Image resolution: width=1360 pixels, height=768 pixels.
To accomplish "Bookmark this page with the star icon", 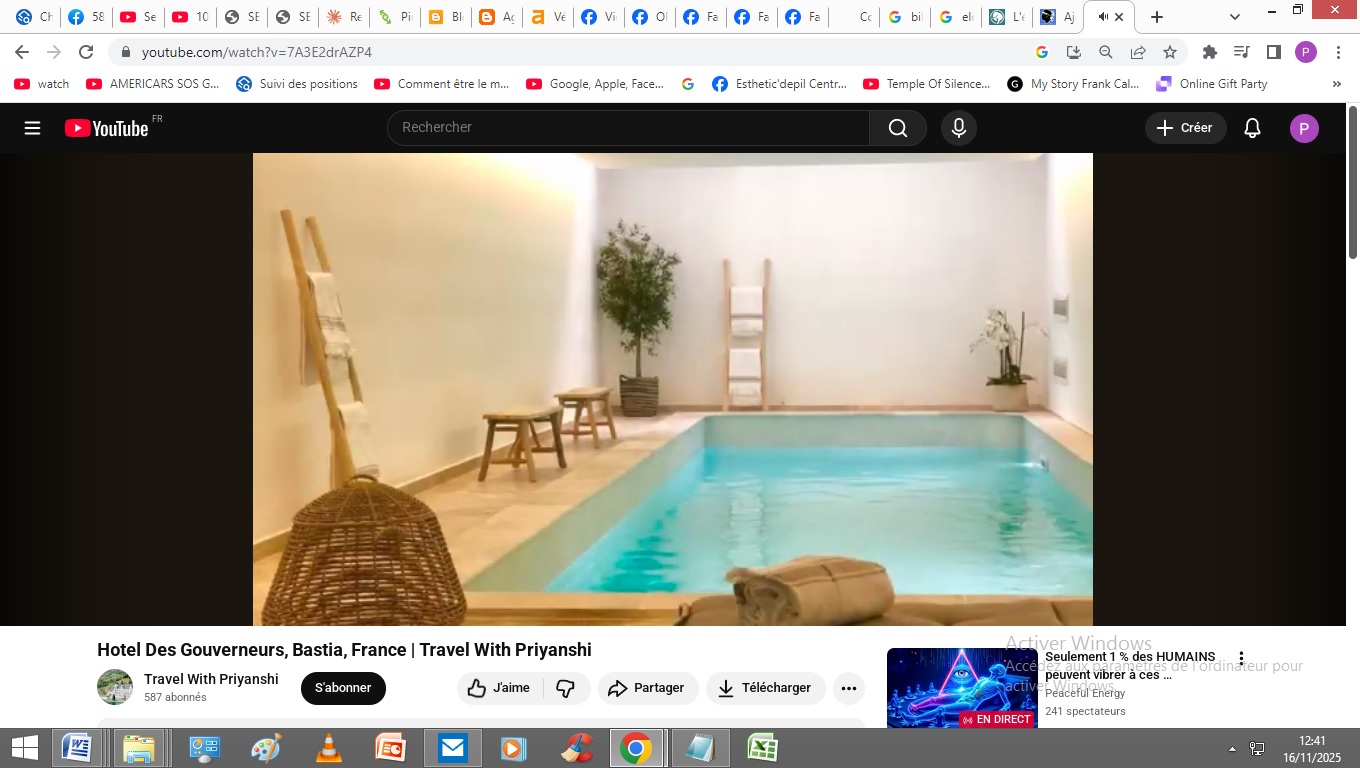I will click(x=1170, y=52).
